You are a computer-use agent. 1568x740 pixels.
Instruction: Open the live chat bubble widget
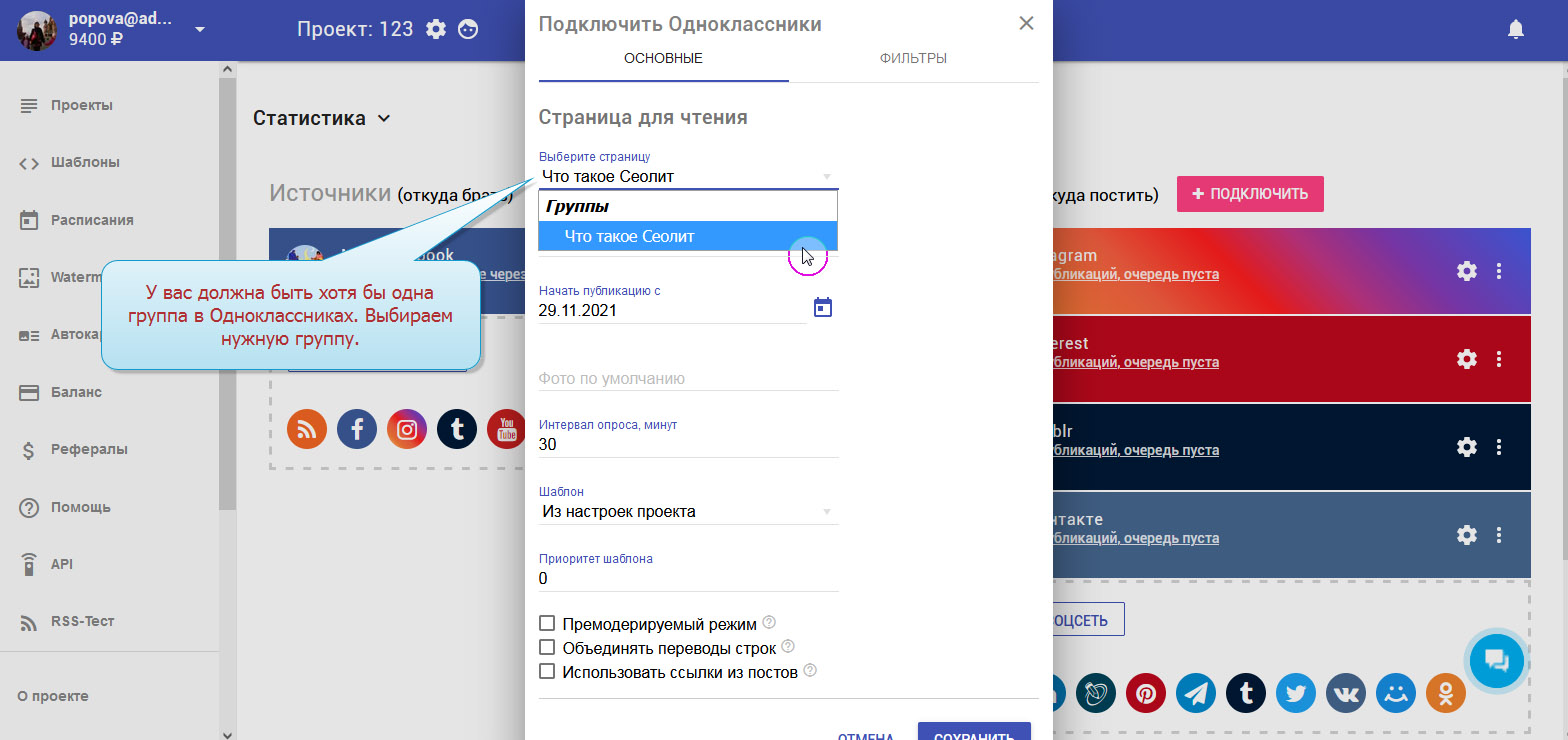(1496, 659)
